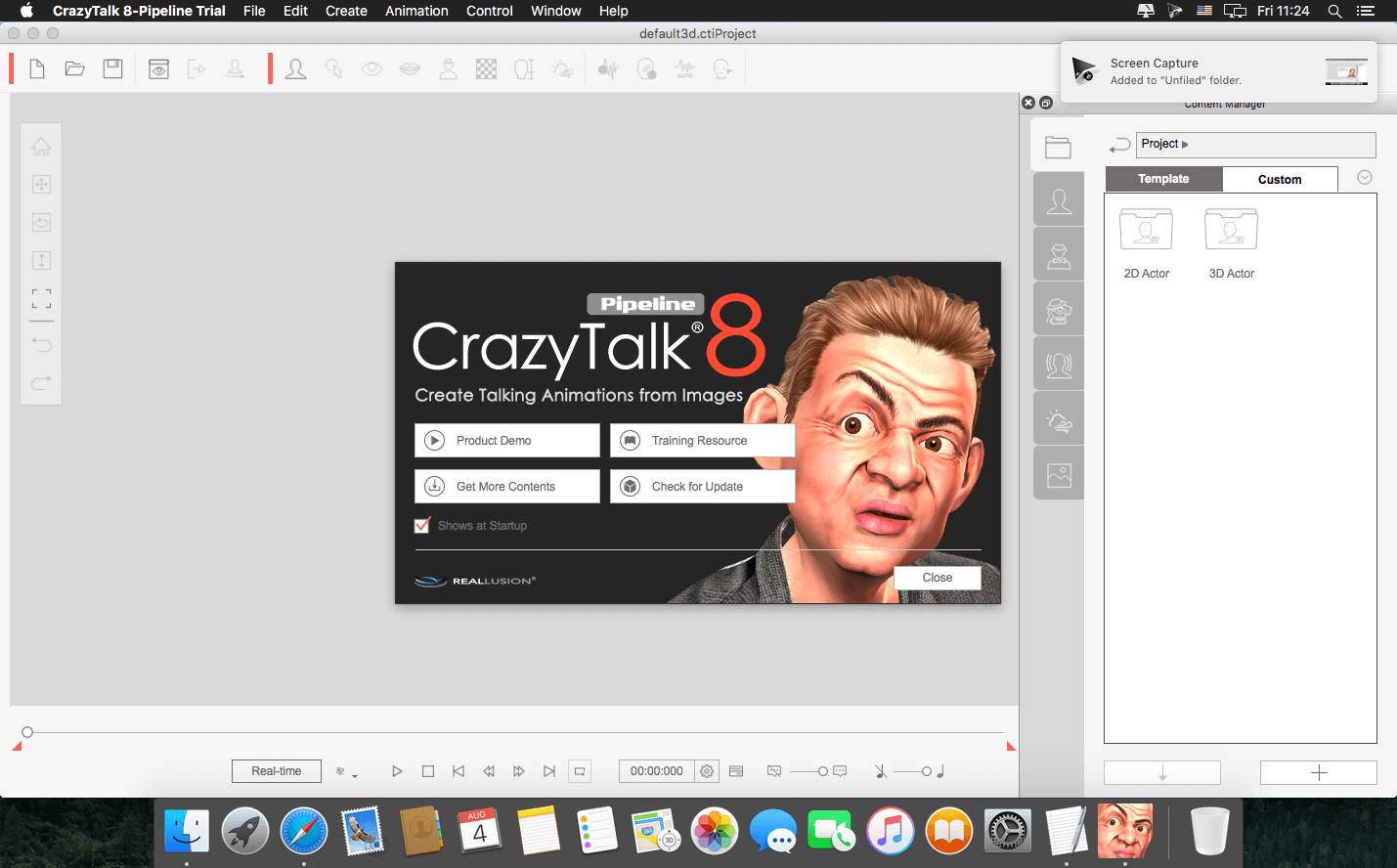The image size is (1397, 868).
Task: Click the timeline playhead handle at start
Action: tap(27, 732)
